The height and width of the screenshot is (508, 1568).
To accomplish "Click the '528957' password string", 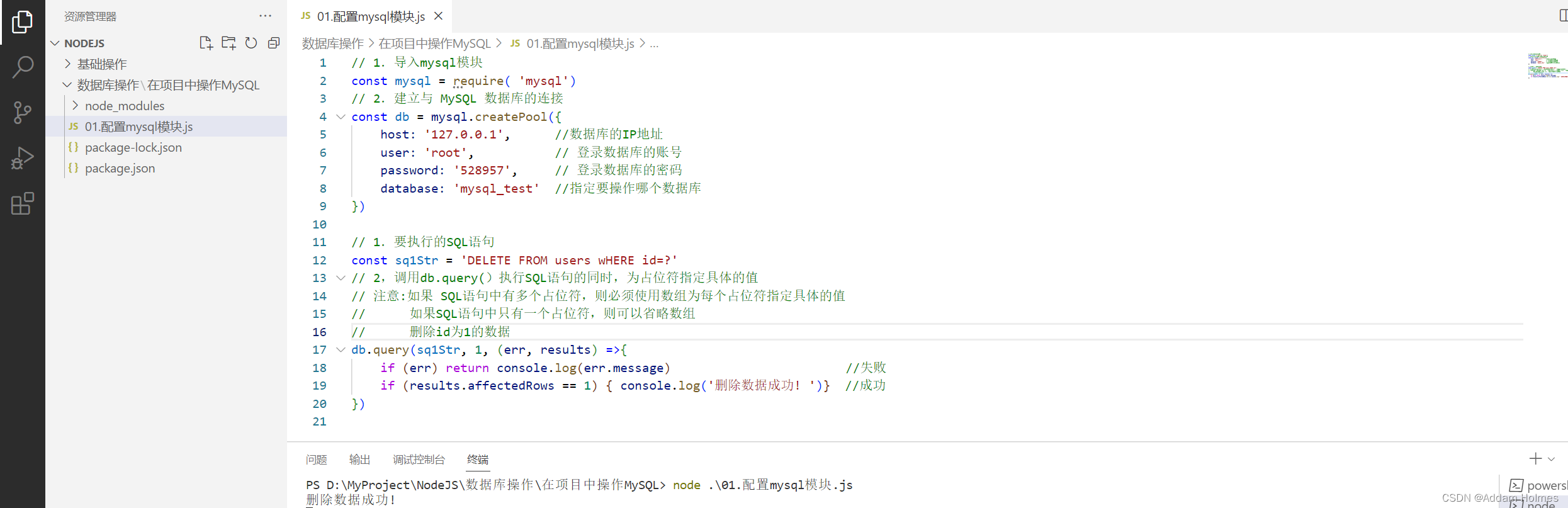I will (482, 170).
